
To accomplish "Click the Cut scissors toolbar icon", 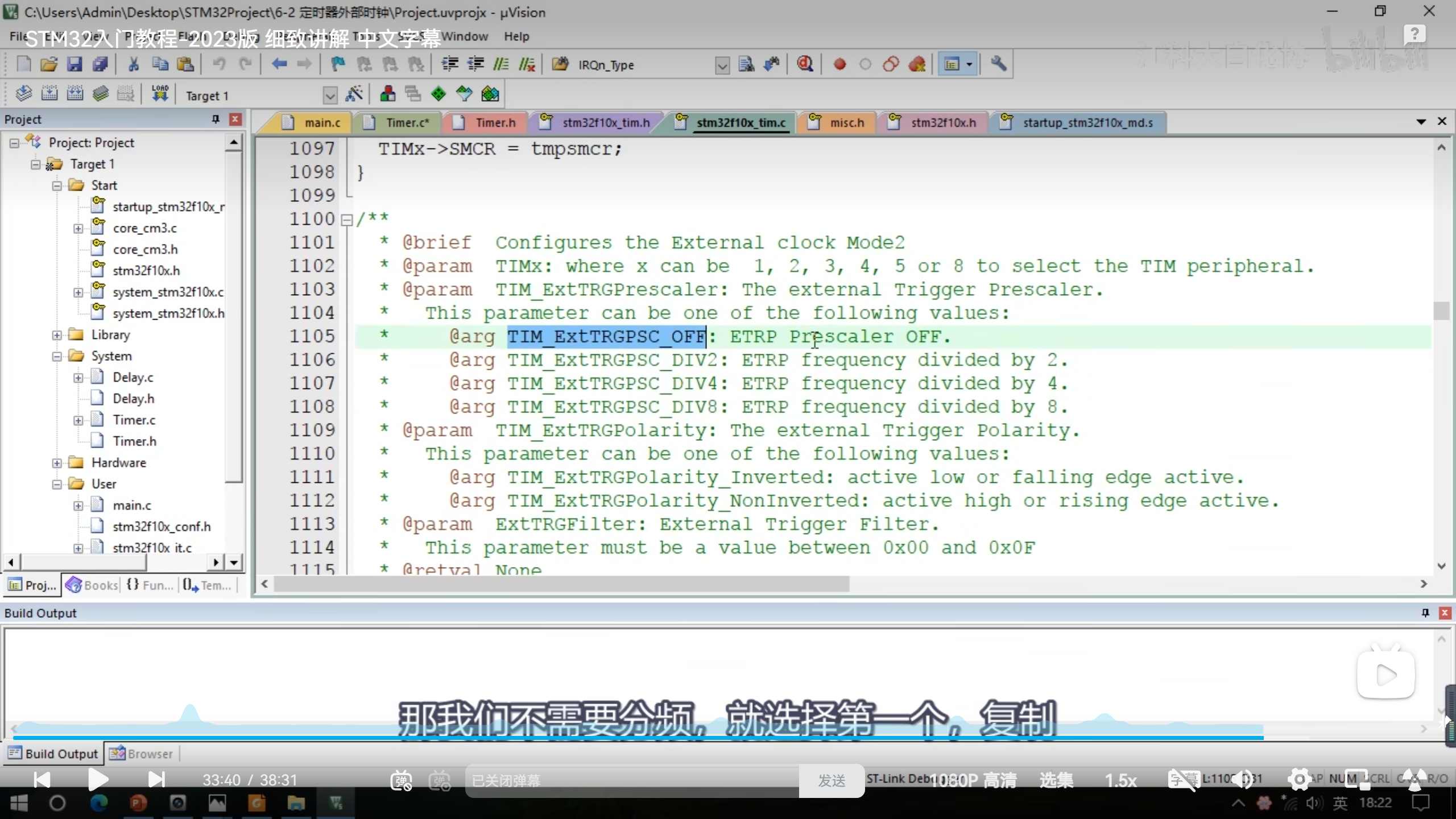I will click(x=134, y=64).
